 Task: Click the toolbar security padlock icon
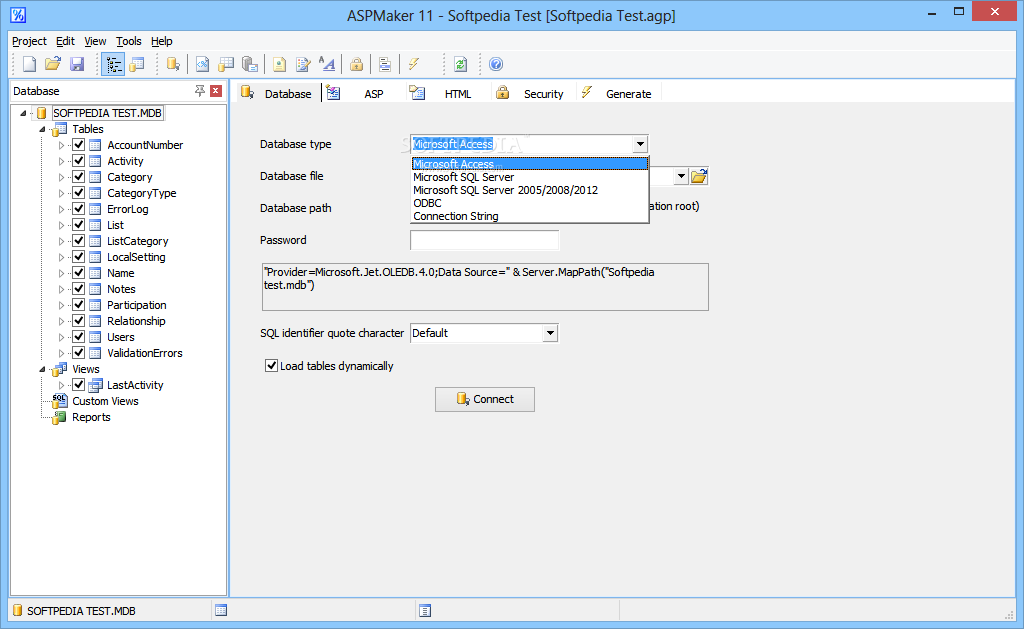[x=356, y=64]
